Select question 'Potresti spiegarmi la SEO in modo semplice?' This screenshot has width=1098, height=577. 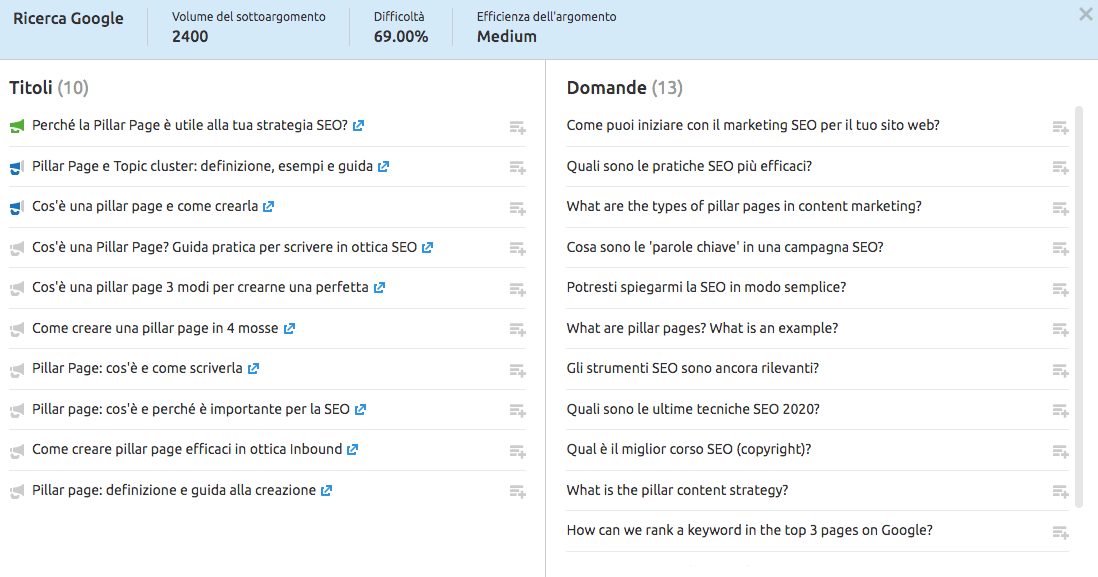coord(706,287)
